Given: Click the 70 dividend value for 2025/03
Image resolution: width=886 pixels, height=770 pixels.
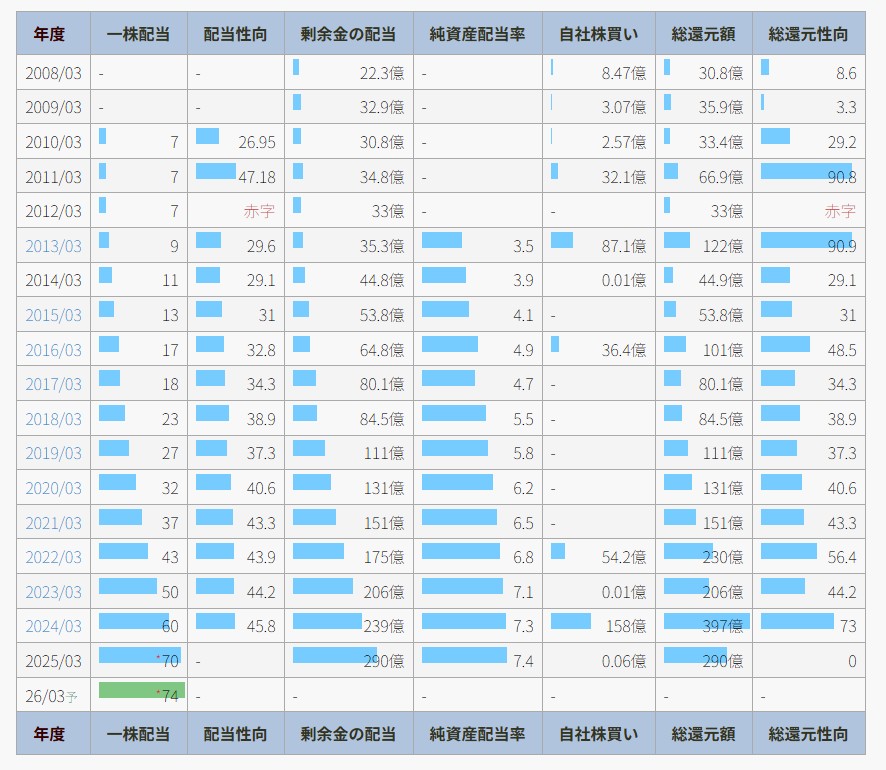Looking at the screenshot, I should coord(170,661).
